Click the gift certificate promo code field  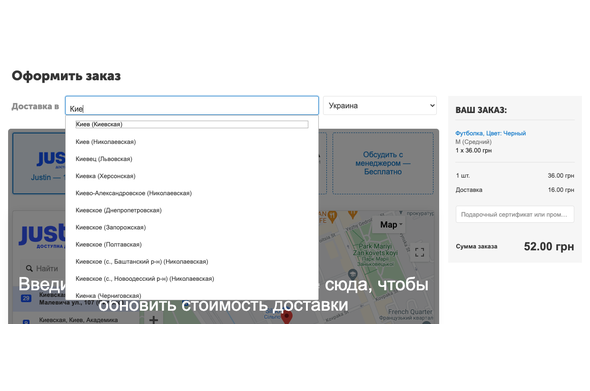[x=514, y=214]
